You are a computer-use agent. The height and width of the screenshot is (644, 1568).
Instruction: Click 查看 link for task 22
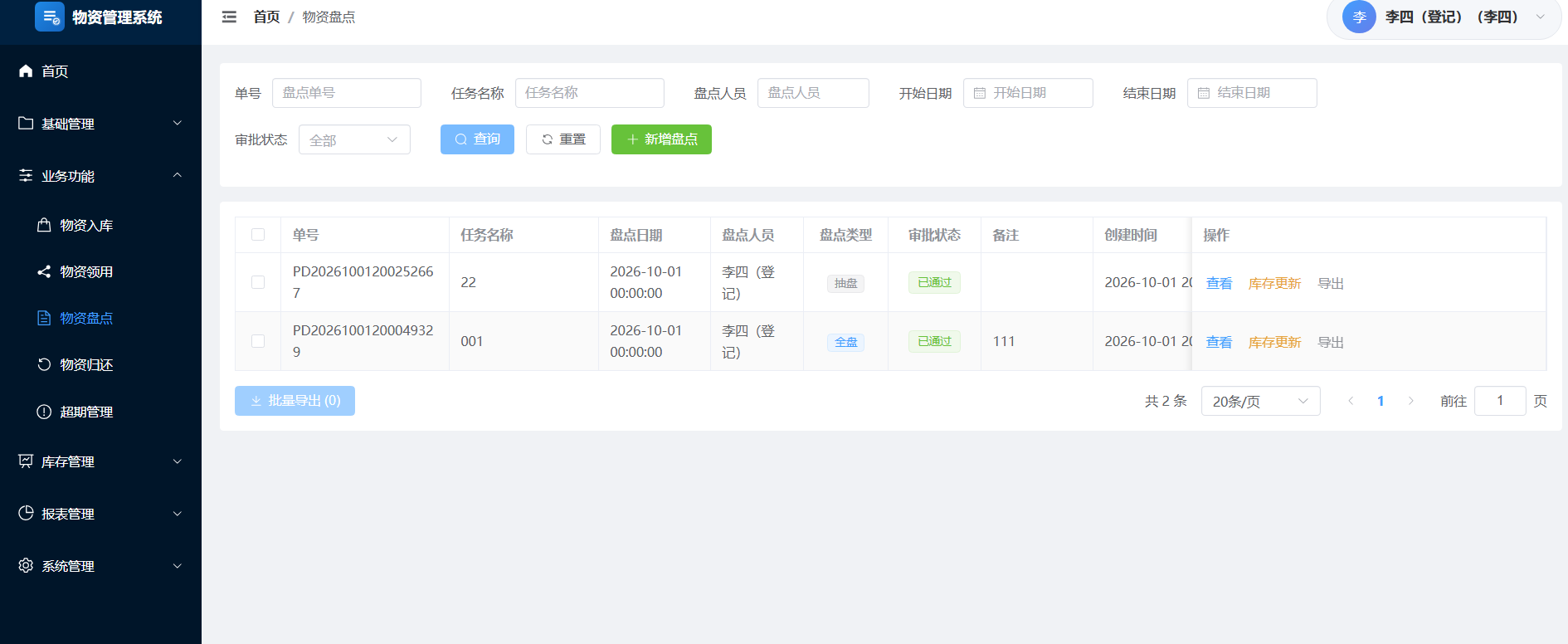(x=1219, y=283)
